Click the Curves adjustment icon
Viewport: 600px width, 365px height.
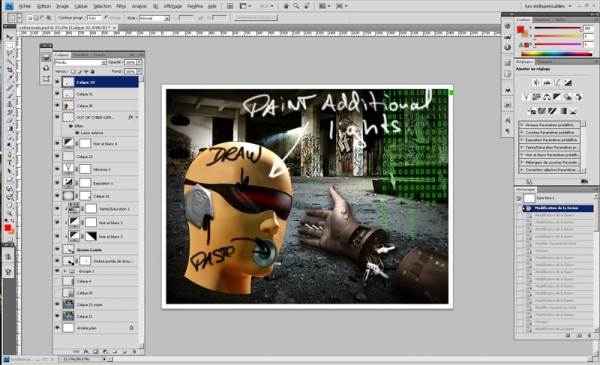(x=557, y=83)
